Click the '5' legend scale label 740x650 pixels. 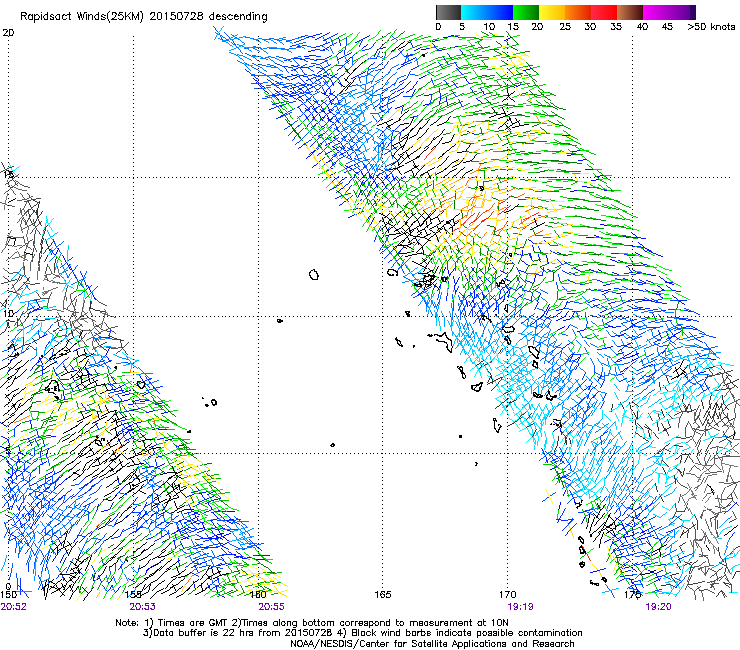click(462, 27)
